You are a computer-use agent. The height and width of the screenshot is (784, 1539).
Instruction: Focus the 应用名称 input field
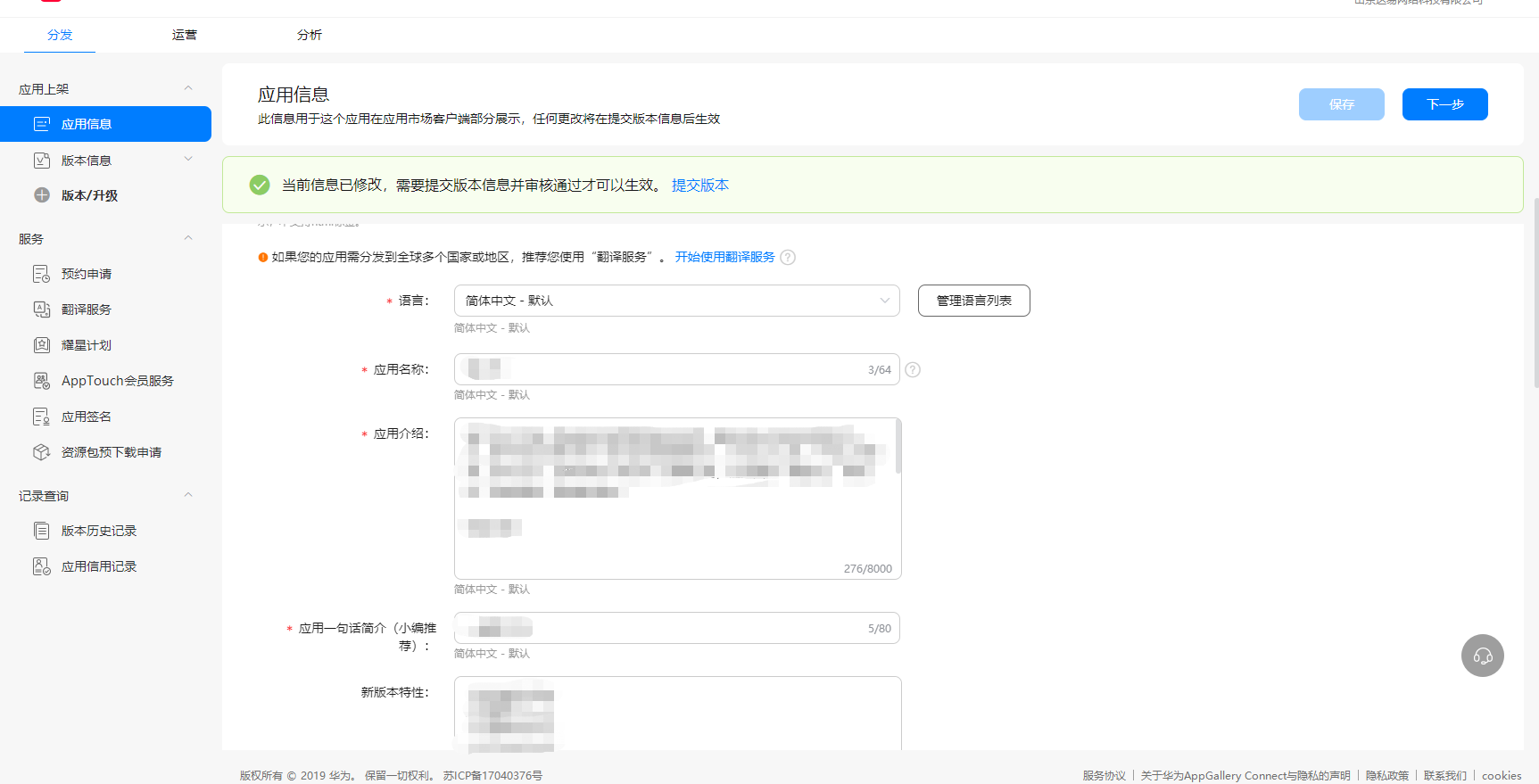pos(677,369)
